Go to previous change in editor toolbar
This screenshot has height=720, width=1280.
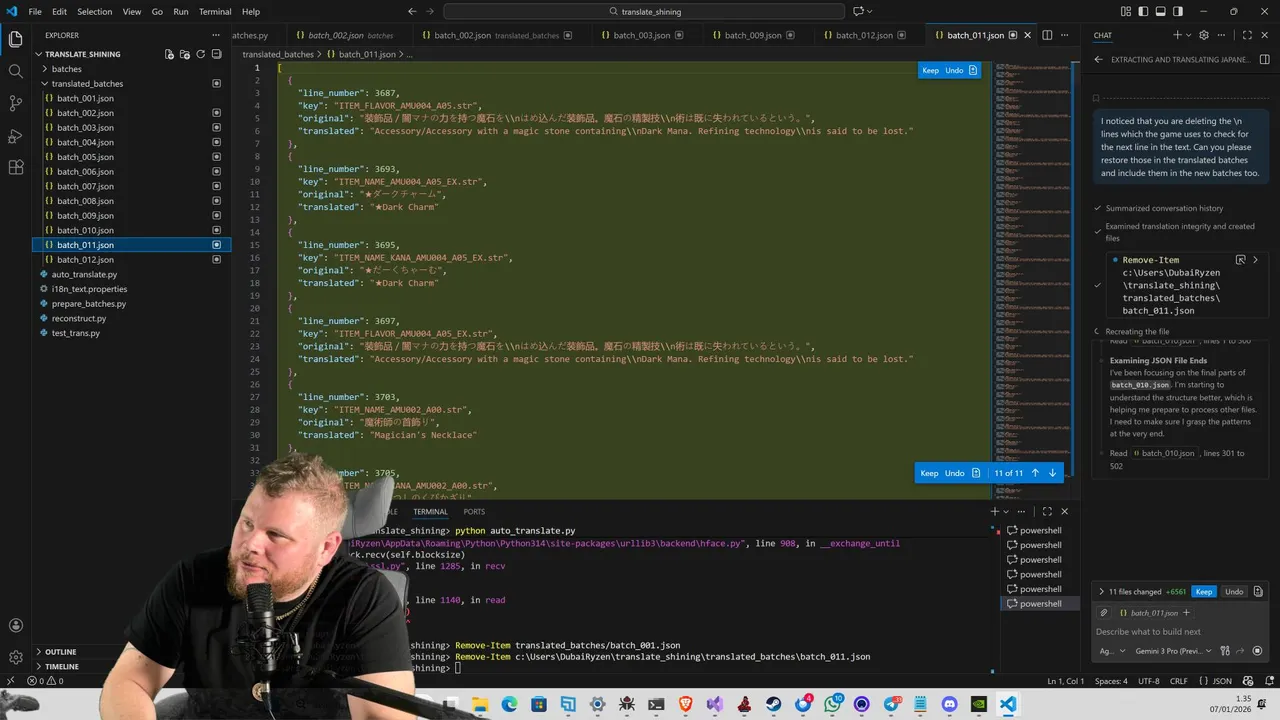pyautogui.click(x=1035, y=473)
